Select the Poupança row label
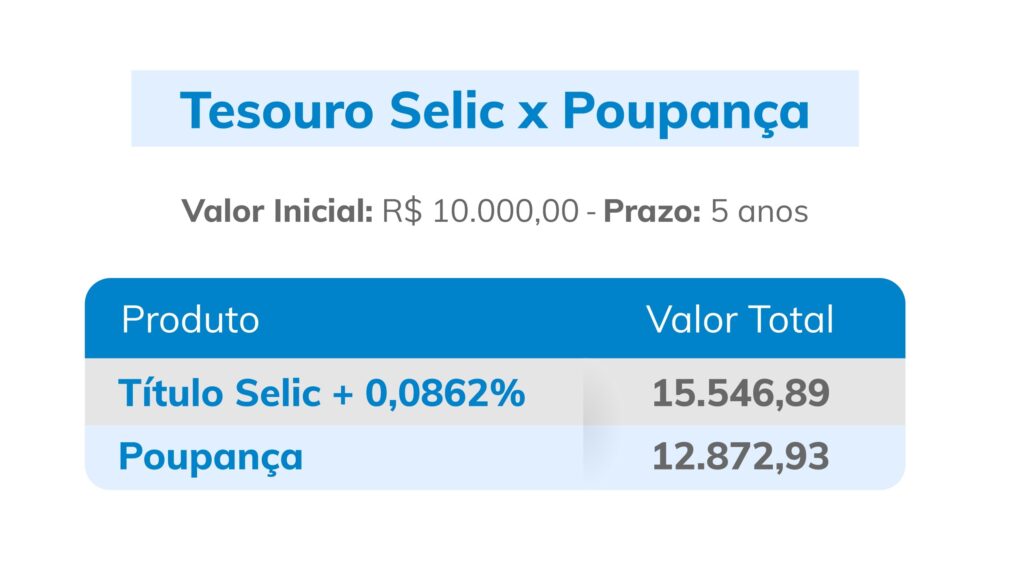The image size is (1024, 573). pyautogui.click(x=210, y=457)
